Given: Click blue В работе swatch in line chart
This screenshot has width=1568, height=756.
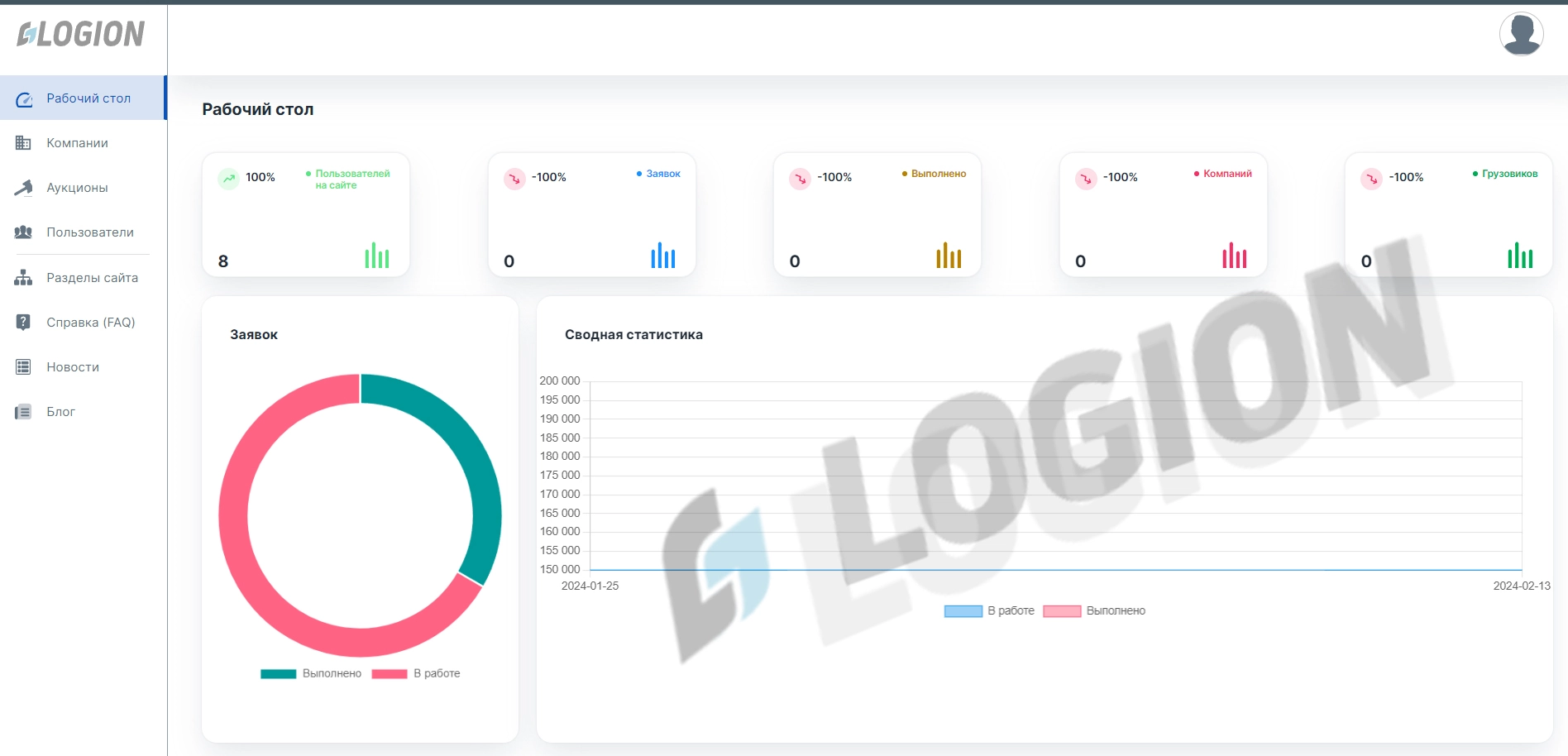Looking at the screenshot, I should coord(963,611).
